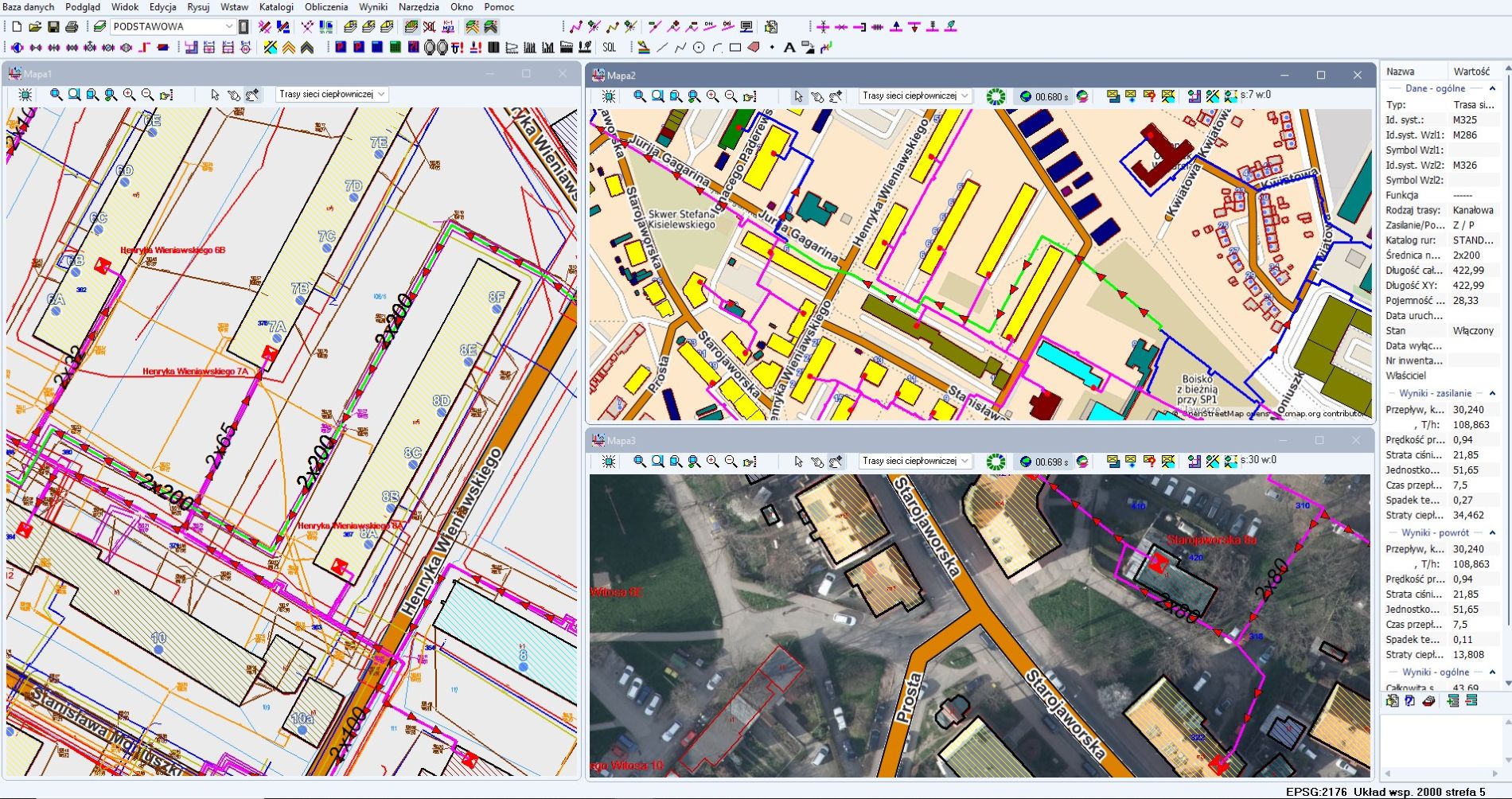
Task: Open the SQL query tool
Action: [609, 48]
